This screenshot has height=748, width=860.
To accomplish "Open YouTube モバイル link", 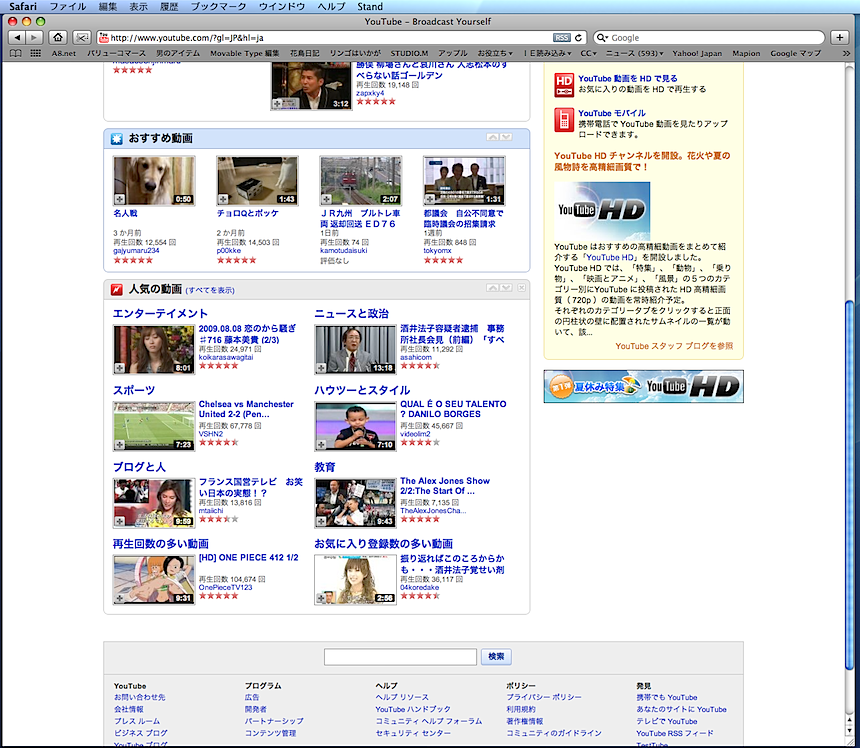I will pyautogui.click(x=612, y=113).
